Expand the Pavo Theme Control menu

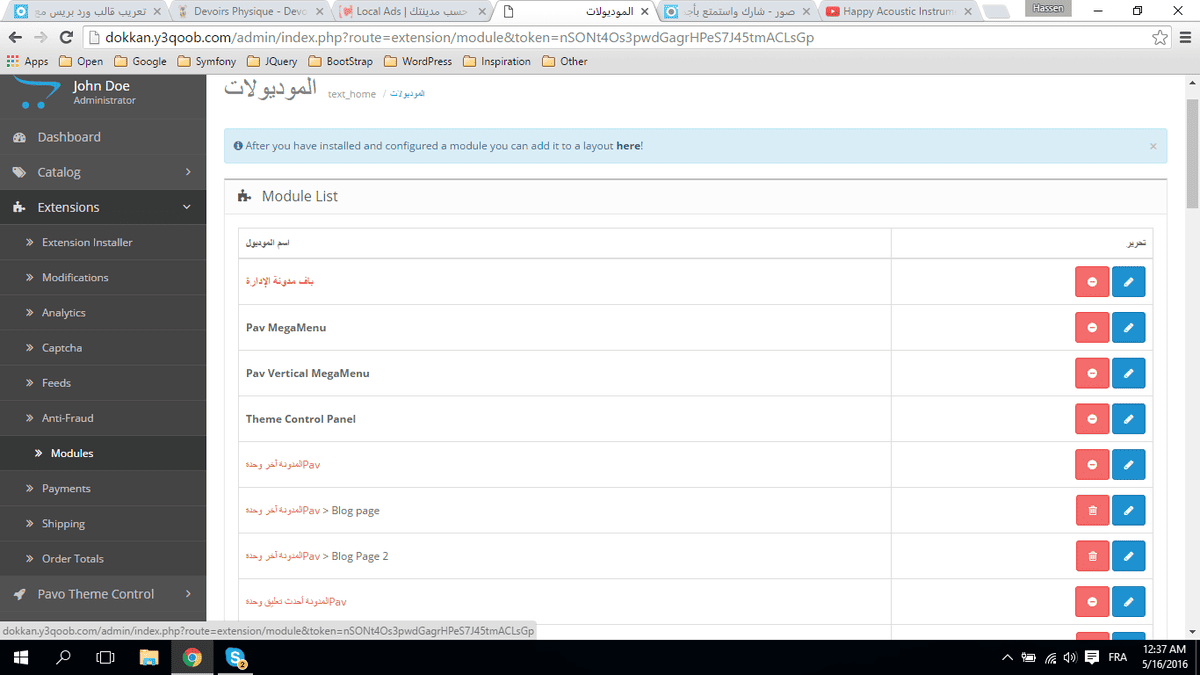pyautogui.click(x=103, y=594)
